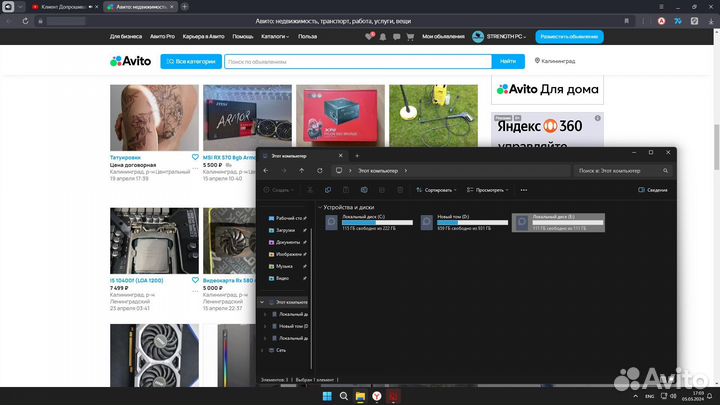Open Explorer's three-dot more options menu
The height and width of the screenshot is (405, 720).
tap(525, 189)
